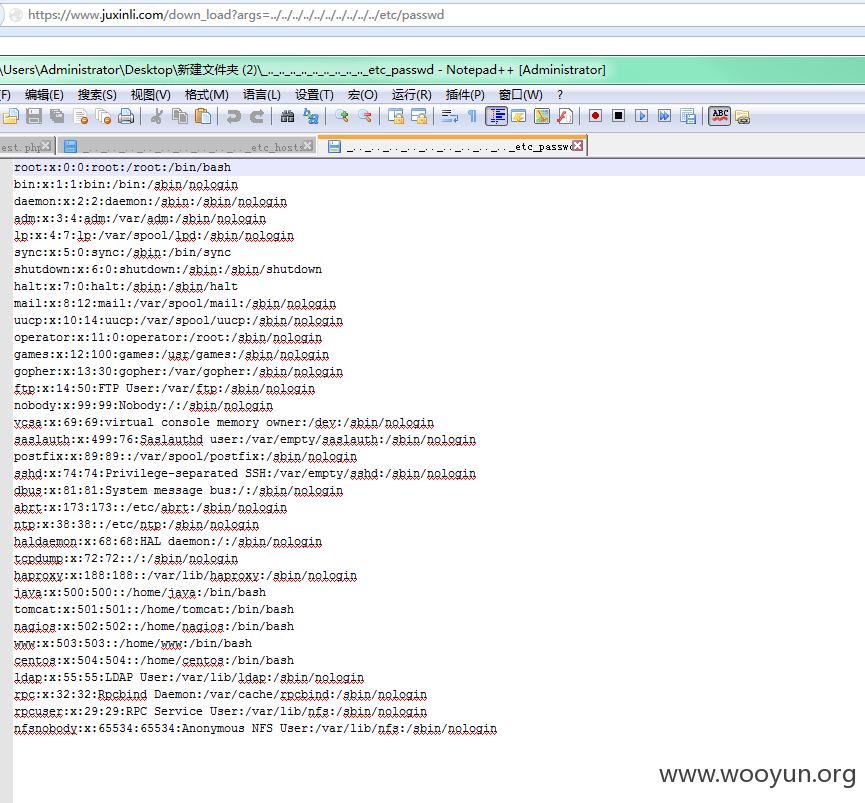865x803 pixels.
Task: Toggle the spell check ABC button
Action: tap(720, 116)
